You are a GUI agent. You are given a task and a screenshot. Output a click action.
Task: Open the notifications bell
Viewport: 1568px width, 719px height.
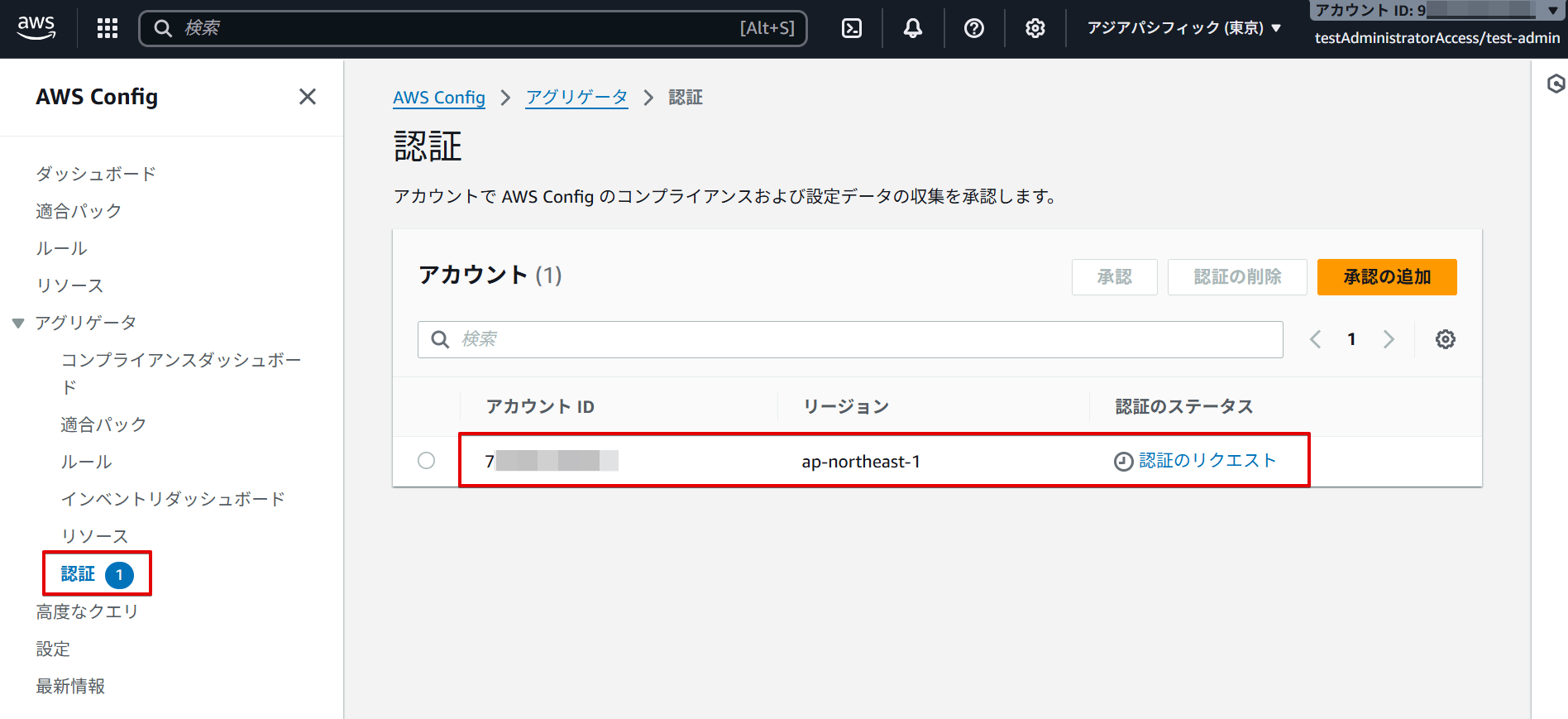[912, 28]
